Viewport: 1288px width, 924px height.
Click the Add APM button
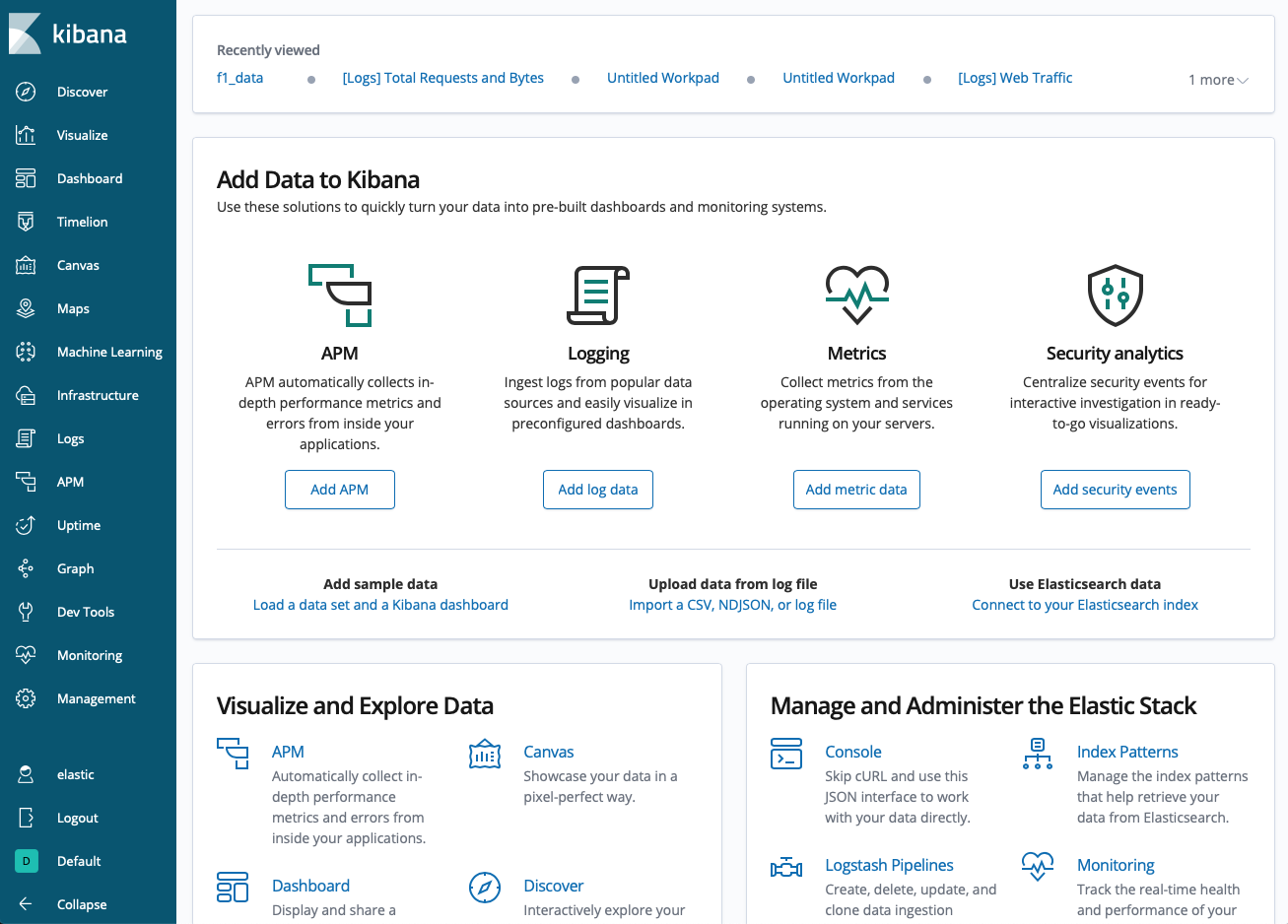pos(340,490)
